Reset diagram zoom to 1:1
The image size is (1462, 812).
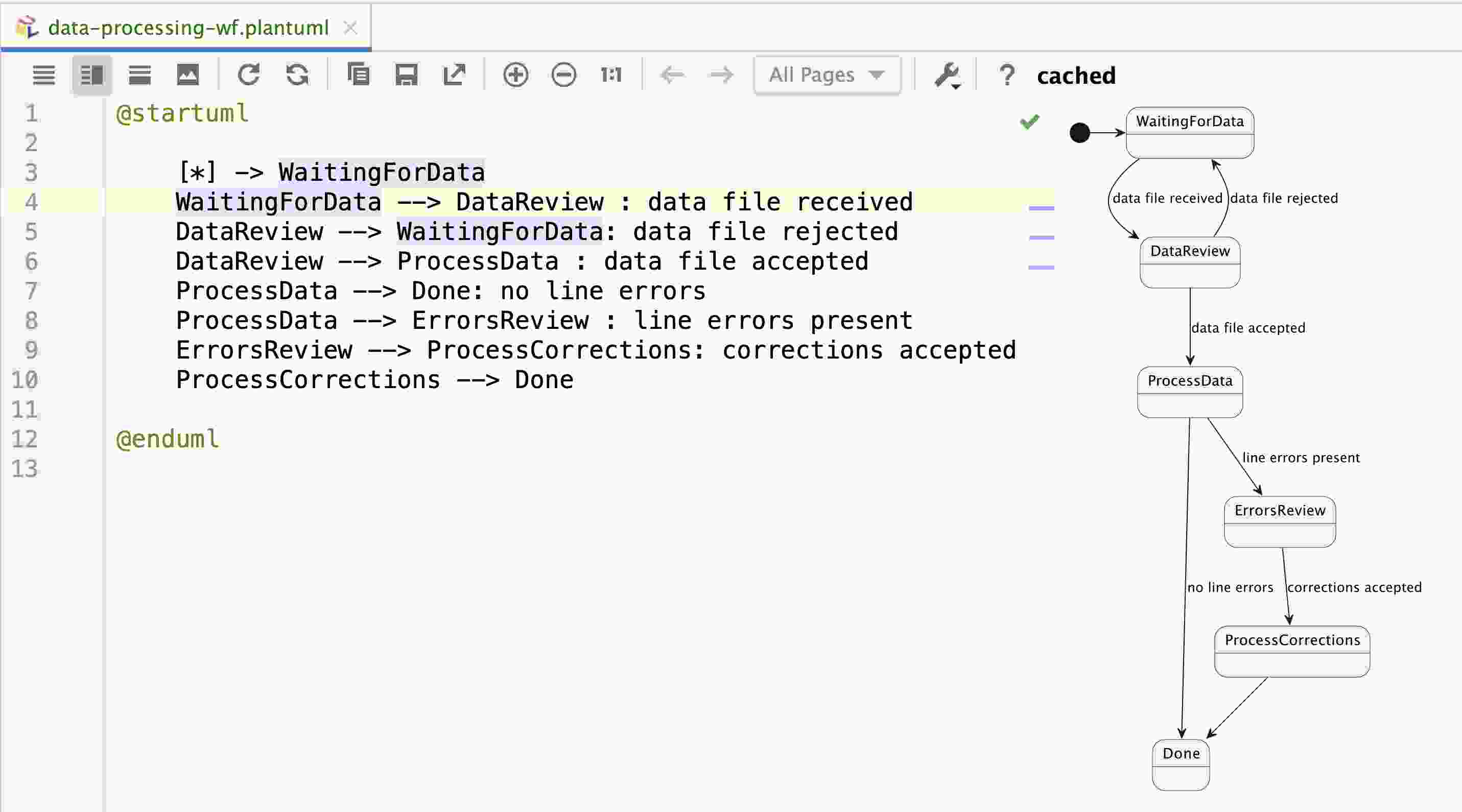611,75
